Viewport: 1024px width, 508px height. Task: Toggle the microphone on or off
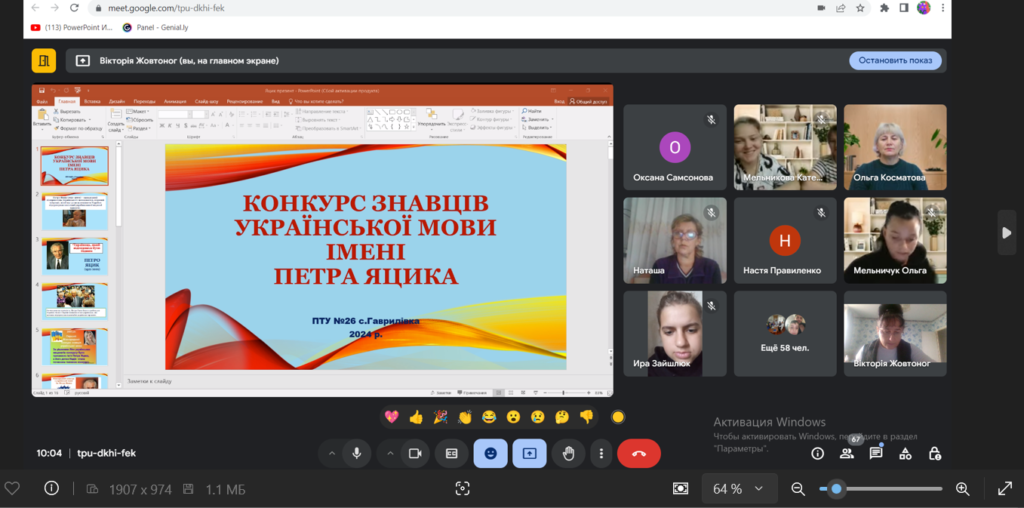[356, 453]
